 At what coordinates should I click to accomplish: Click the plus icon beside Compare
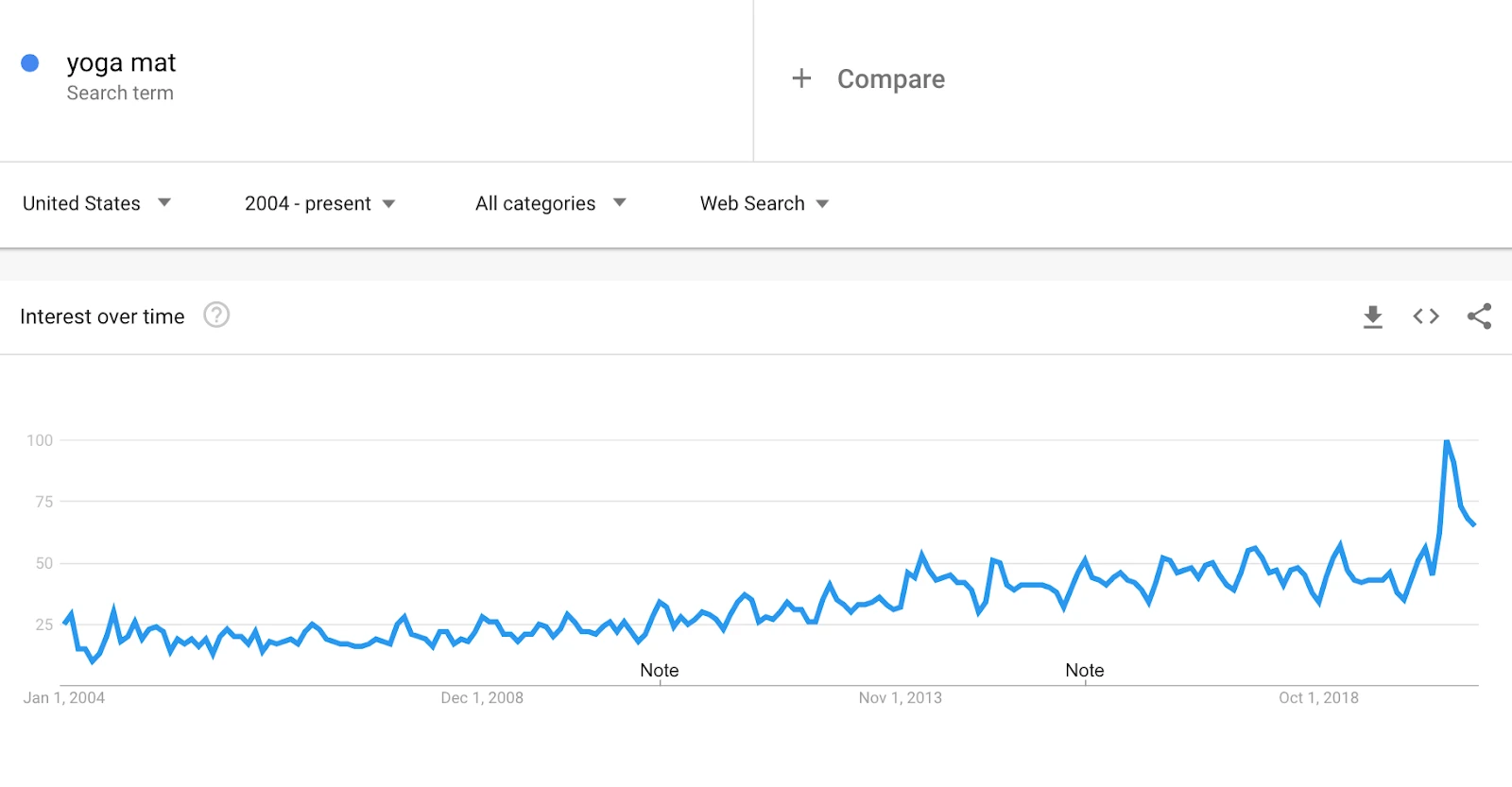(801, 78)
